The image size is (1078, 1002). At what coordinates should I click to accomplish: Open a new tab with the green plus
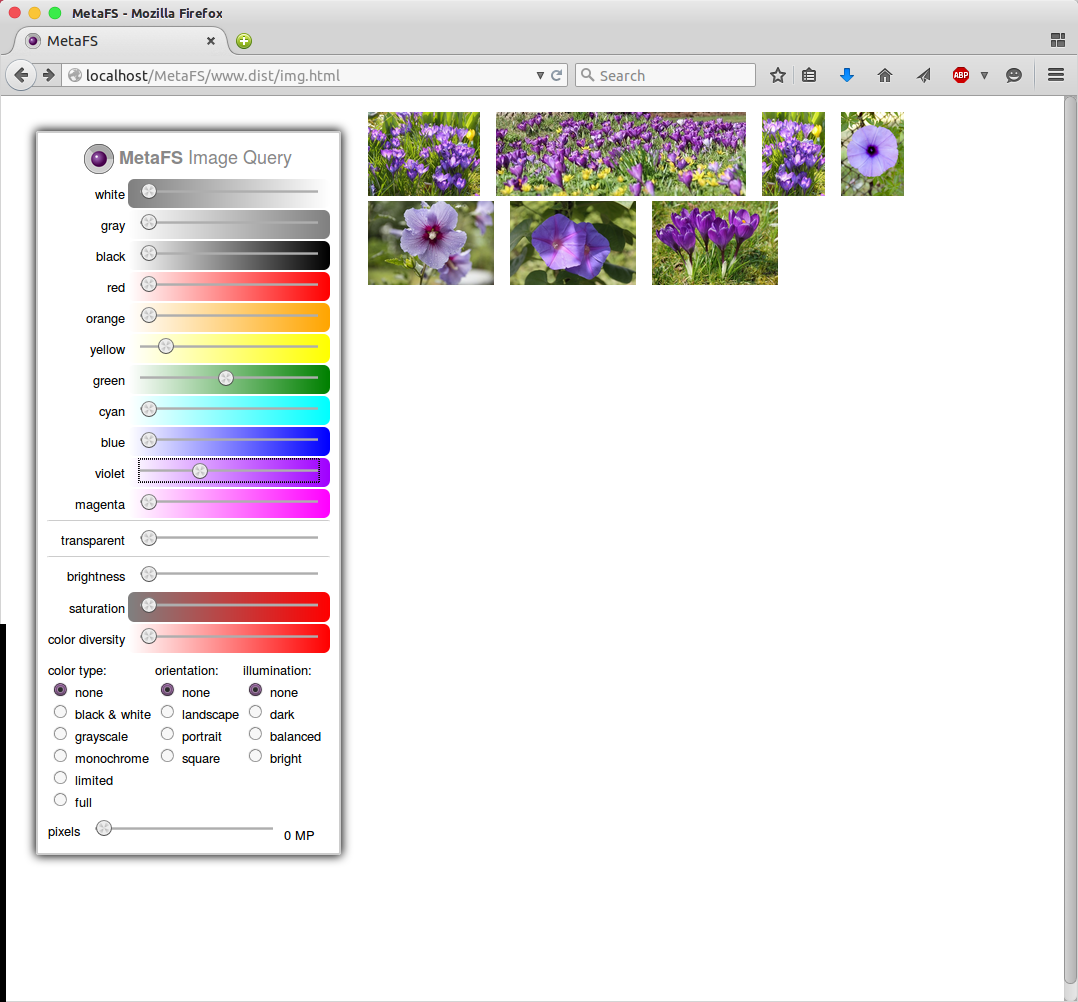244,41
